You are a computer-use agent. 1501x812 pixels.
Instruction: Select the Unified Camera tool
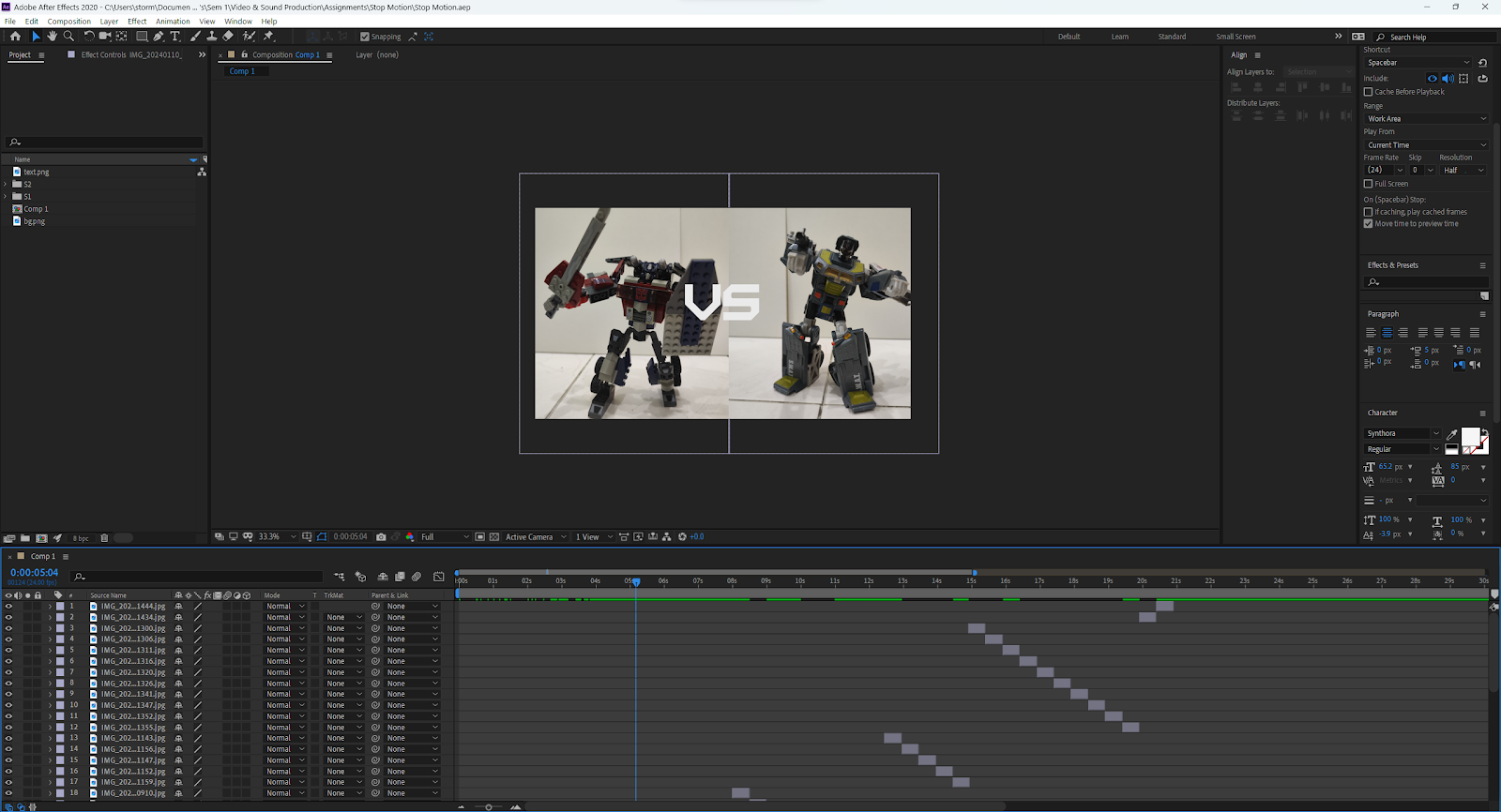(105, 37)
